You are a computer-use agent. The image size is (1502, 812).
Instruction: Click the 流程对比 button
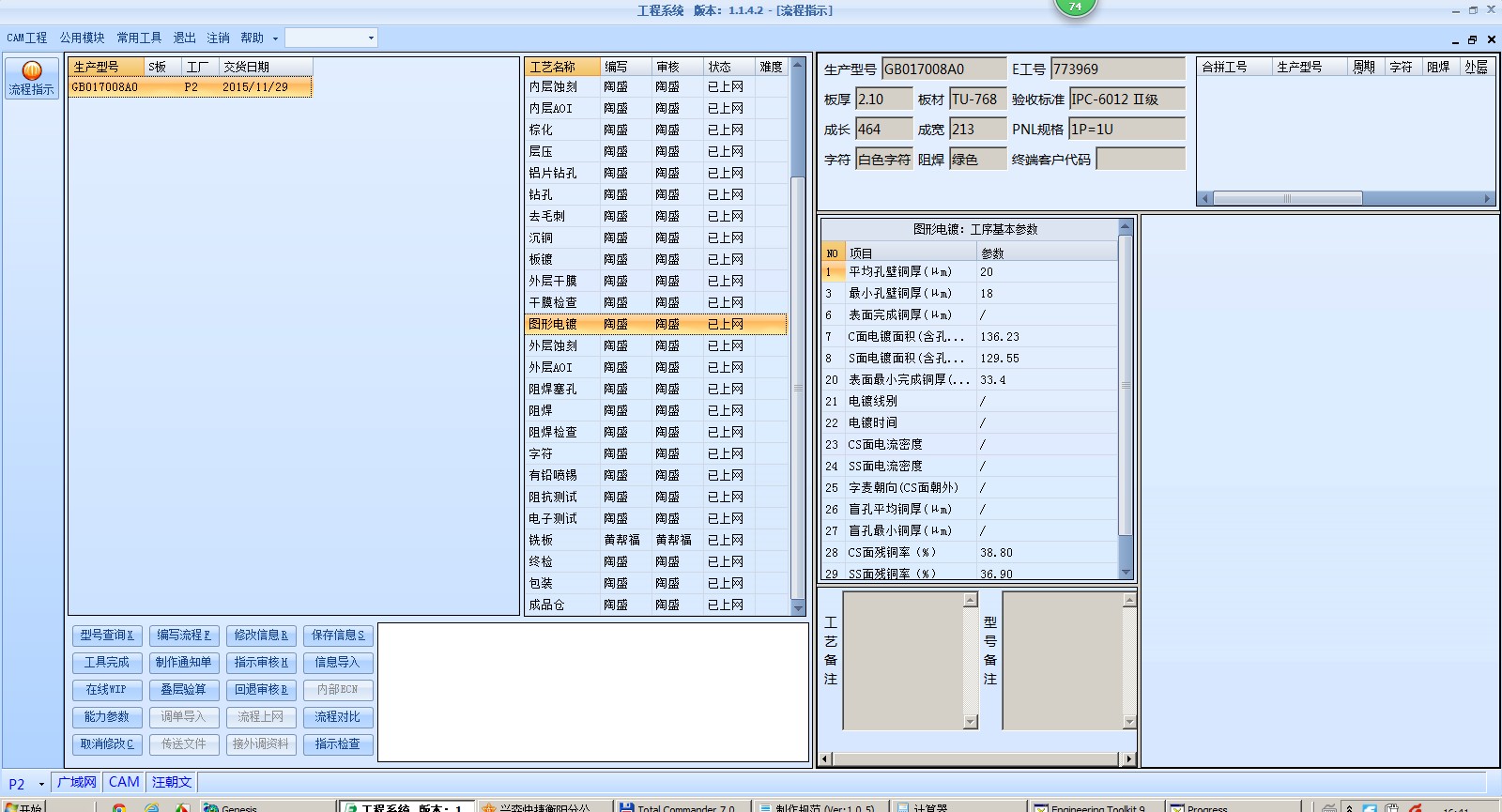click(338, 717)
